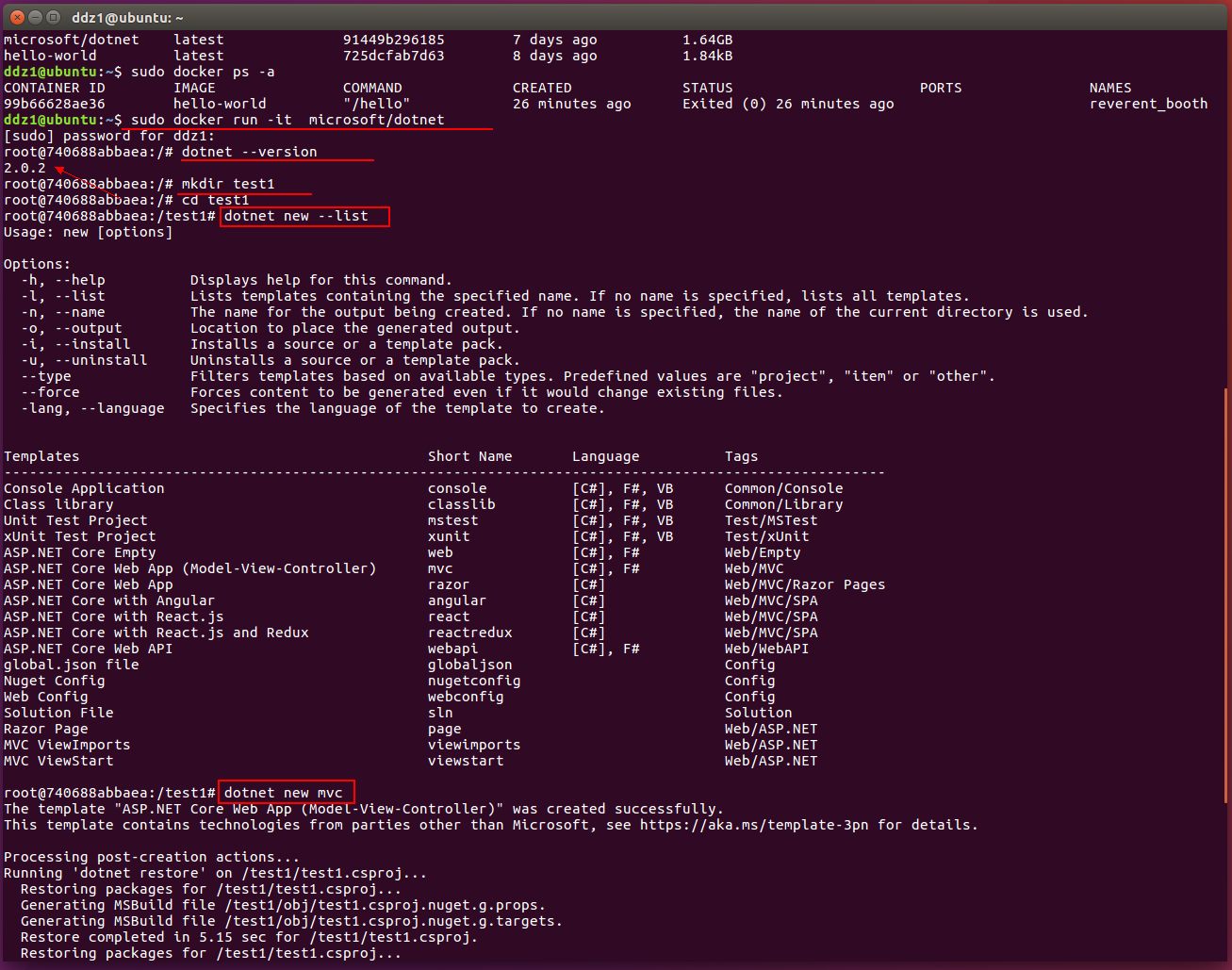Click the 'Tags' column header

point(742,456)
